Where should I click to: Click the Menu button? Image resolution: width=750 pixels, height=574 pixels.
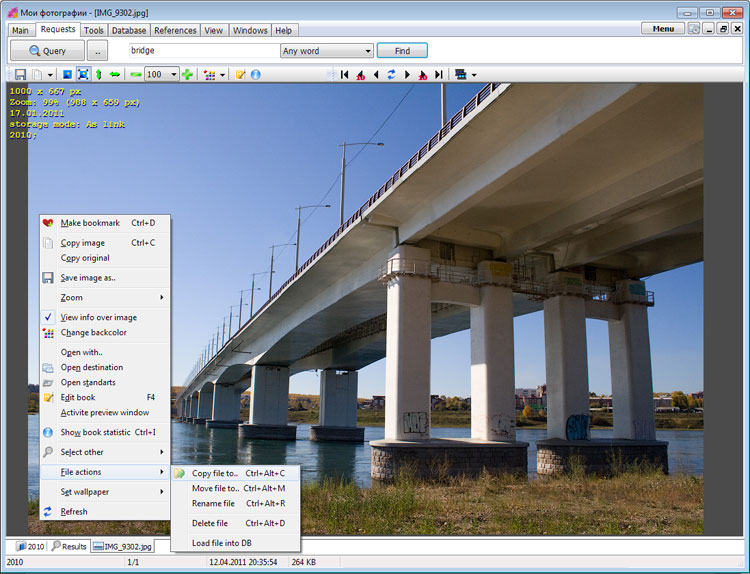click(x=663, y=29)
